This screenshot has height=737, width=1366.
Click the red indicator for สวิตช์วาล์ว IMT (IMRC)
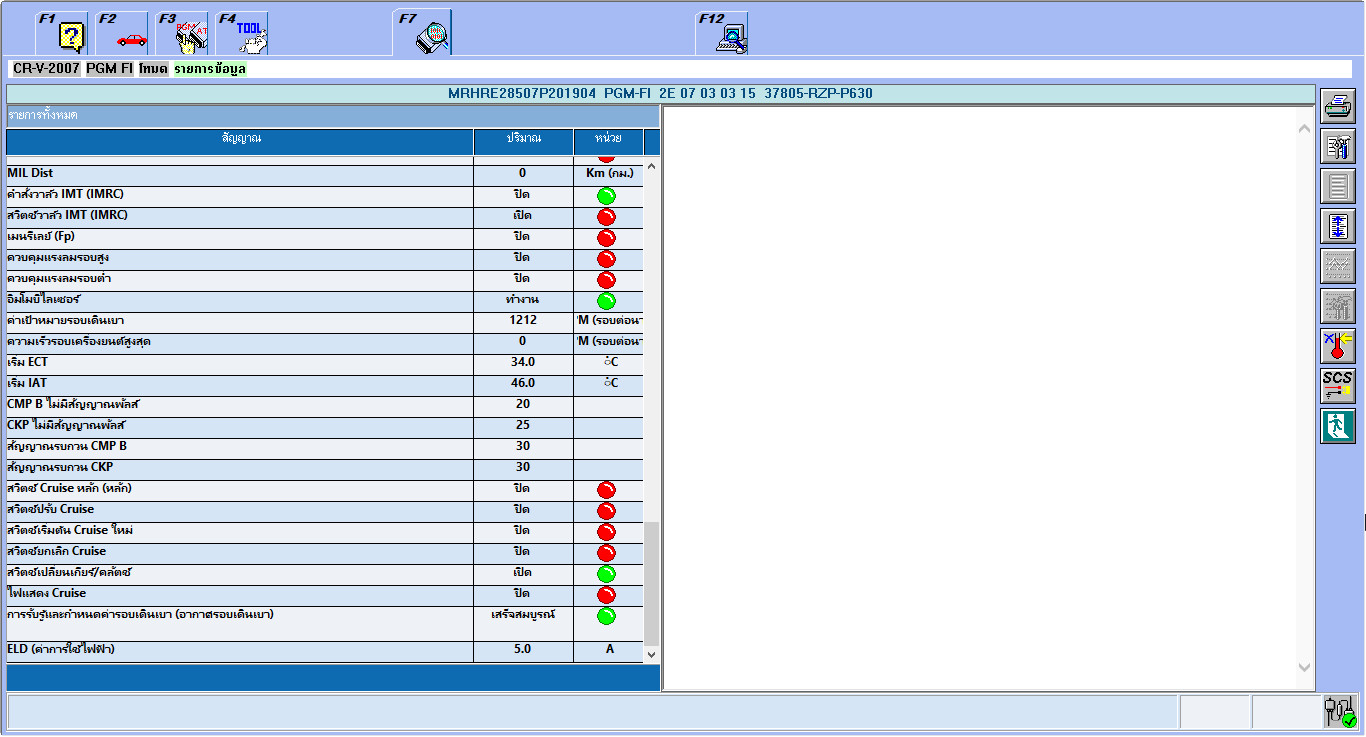pyautogui.click(x=606, y=217)
